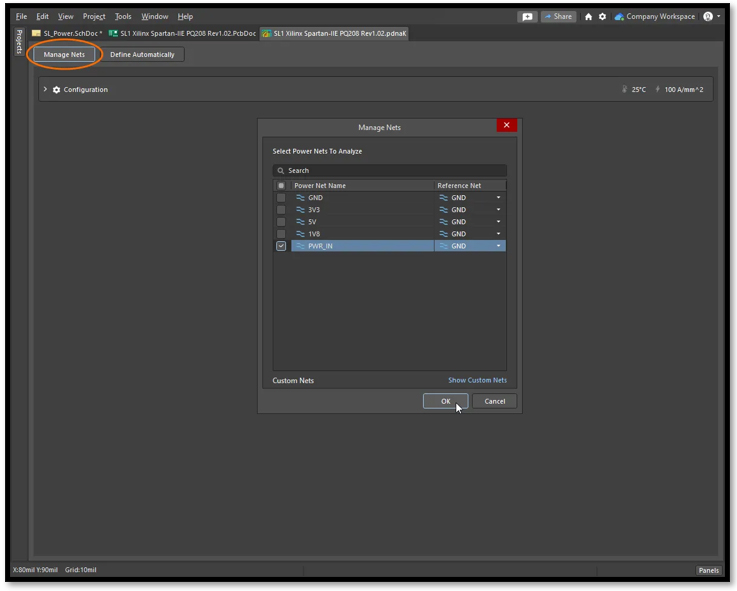Click the Company Workspace cloud icon
This screenshot has height=591, width=737.
(x=619, y=17)
